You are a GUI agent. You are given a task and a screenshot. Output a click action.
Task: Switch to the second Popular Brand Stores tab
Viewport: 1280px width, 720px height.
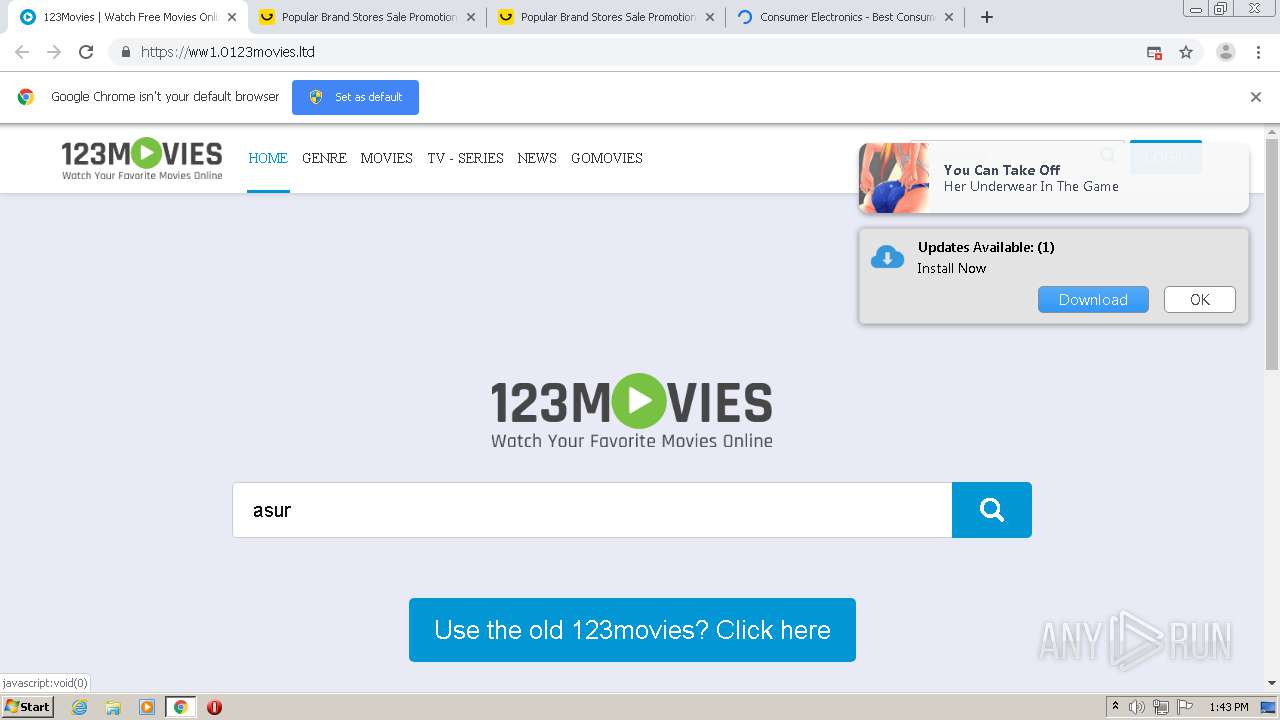click(606, 17)
